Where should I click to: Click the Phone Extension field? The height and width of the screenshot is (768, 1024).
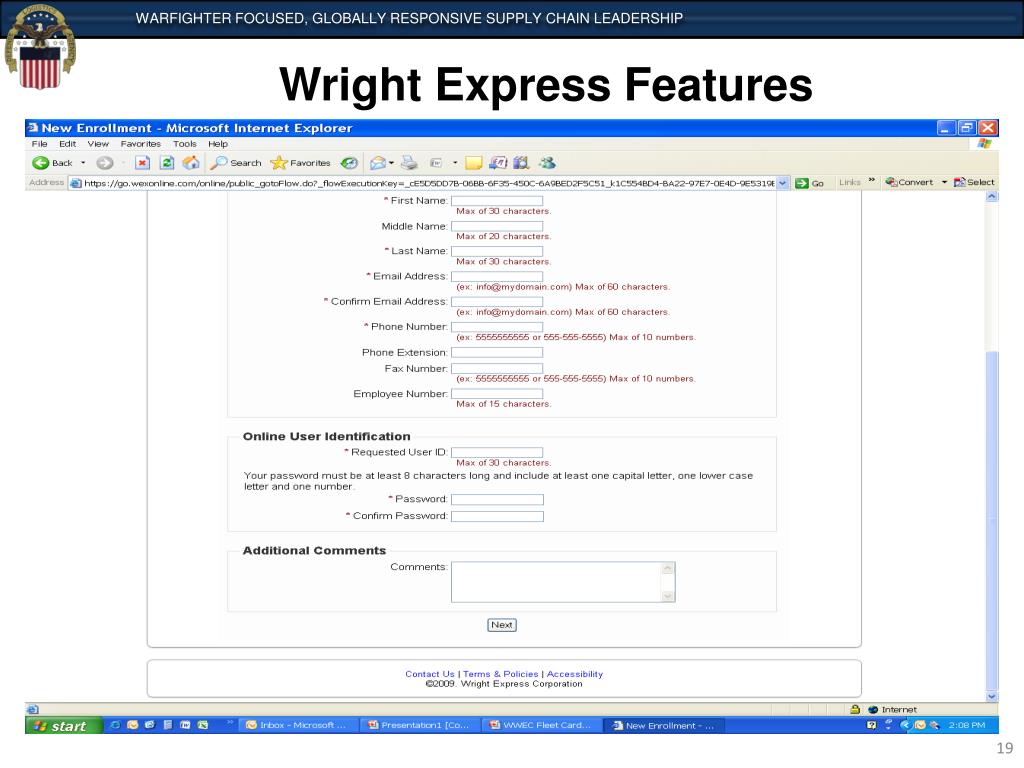497,353
